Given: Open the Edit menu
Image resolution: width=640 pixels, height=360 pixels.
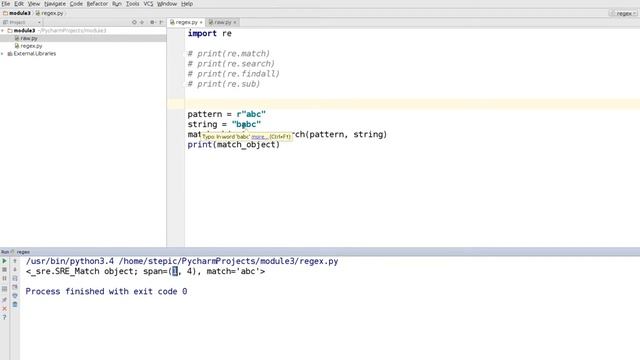Looking at the screenshot, I should click(x=19, y=4).
